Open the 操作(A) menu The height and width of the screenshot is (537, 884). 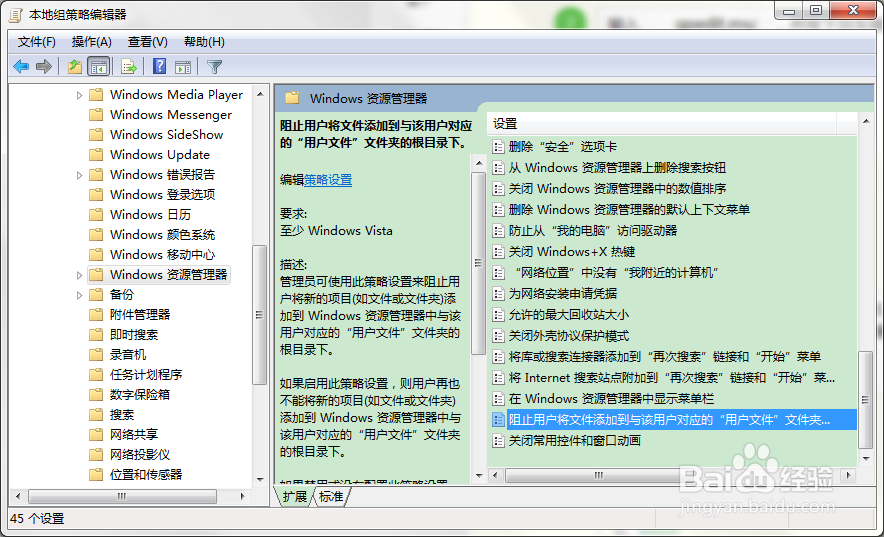[x=92, y=42]
